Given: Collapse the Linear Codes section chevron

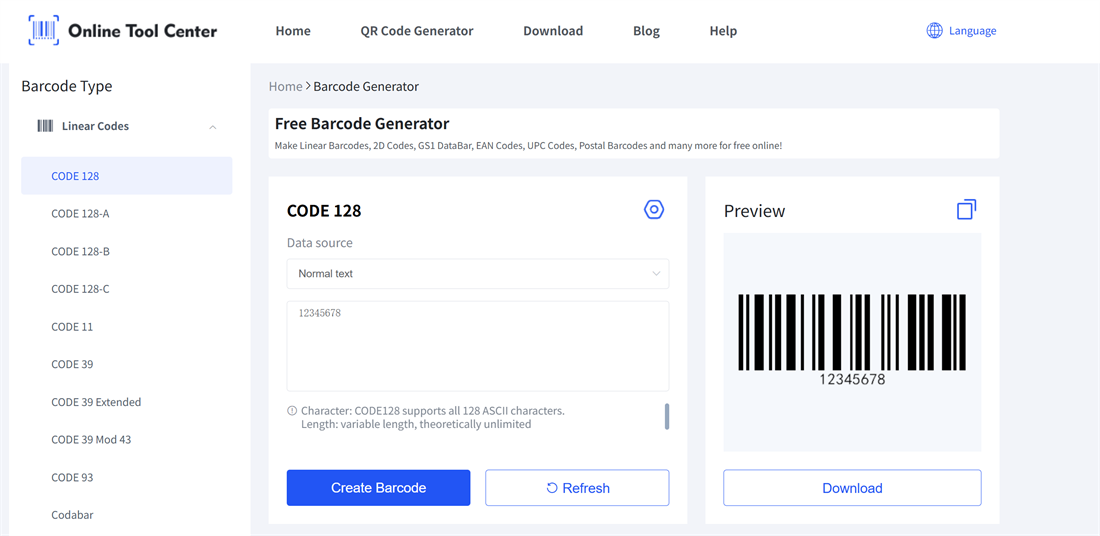Looking at the screenshot, I should pyautogui.click(x=213, y=127).
